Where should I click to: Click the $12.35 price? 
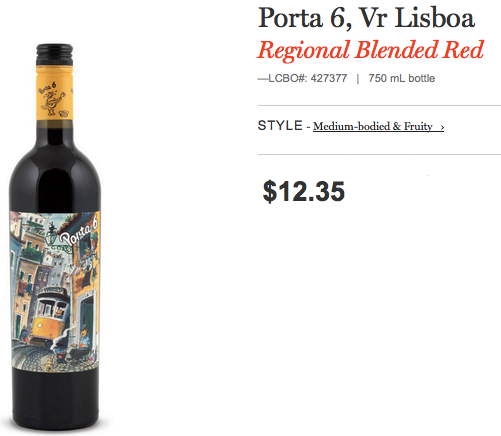pyautogui.click(x=304, y=191)
